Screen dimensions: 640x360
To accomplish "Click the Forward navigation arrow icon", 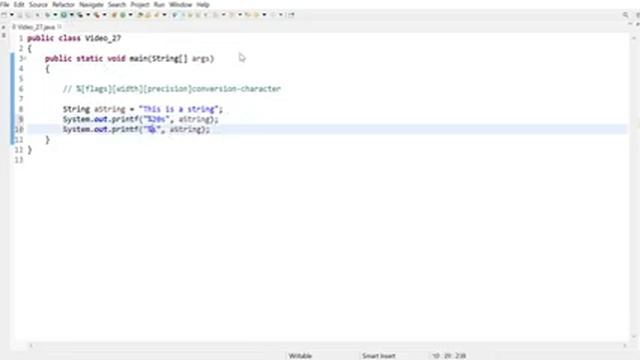I will pyautogui.click(x=273, y=15).
